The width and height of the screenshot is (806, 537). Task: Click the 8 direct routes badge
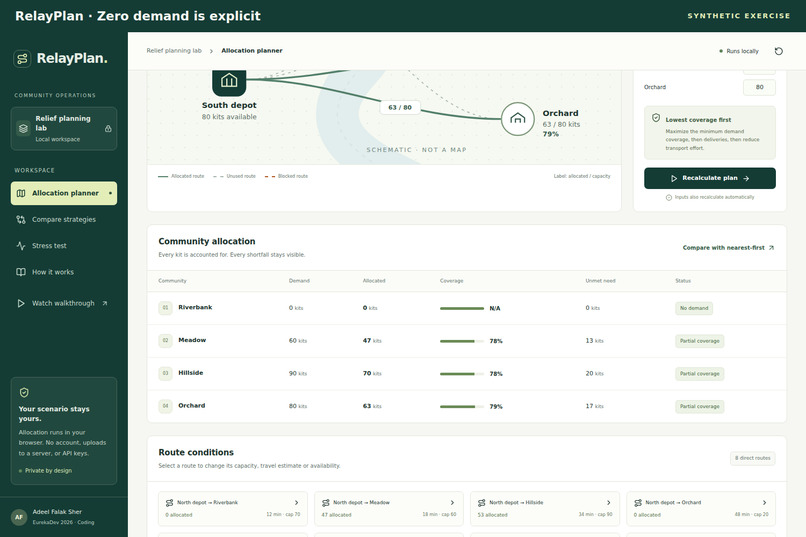coord(753,458)
